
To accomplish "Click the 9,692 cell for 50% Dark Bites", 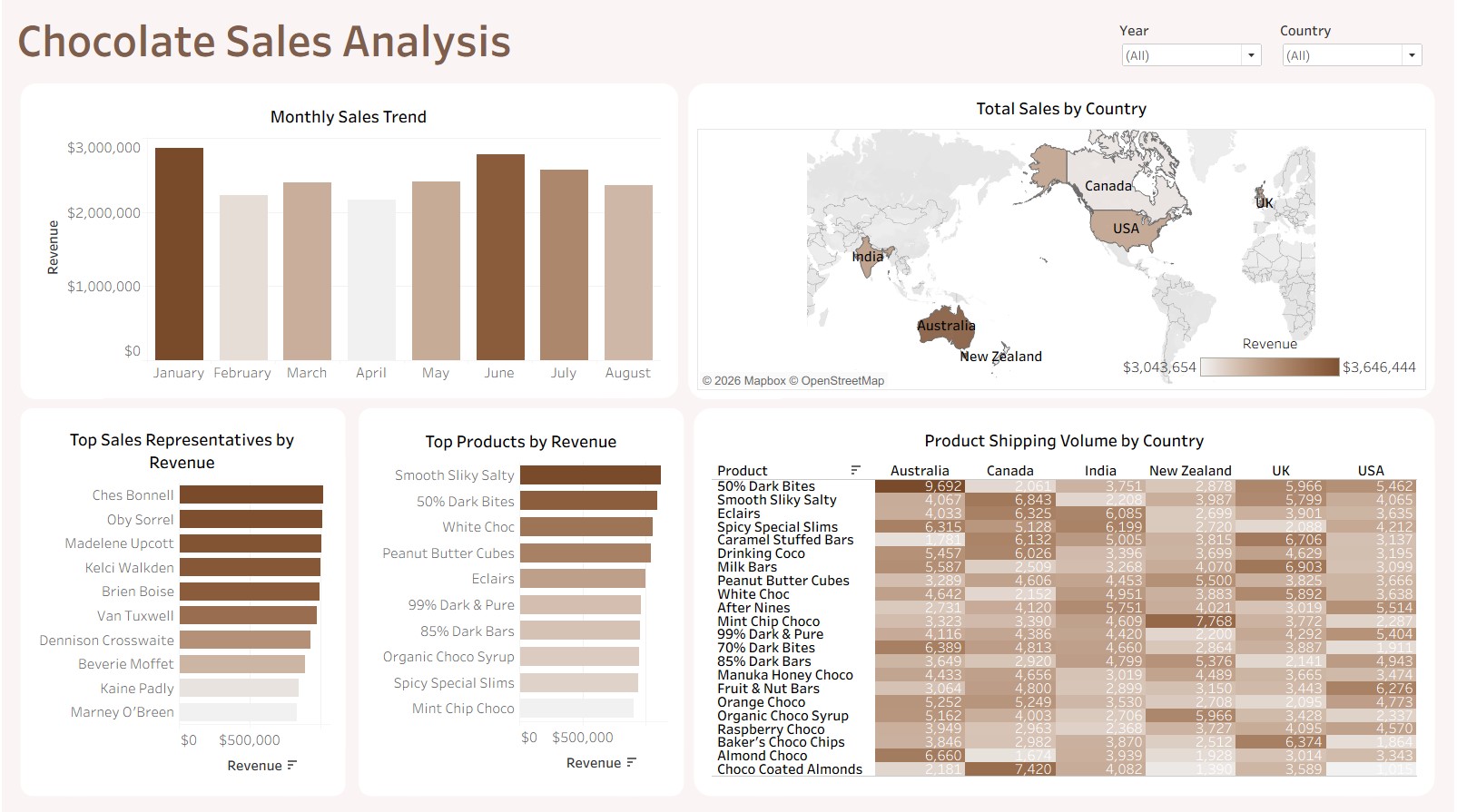I will [x=919, y=486].
